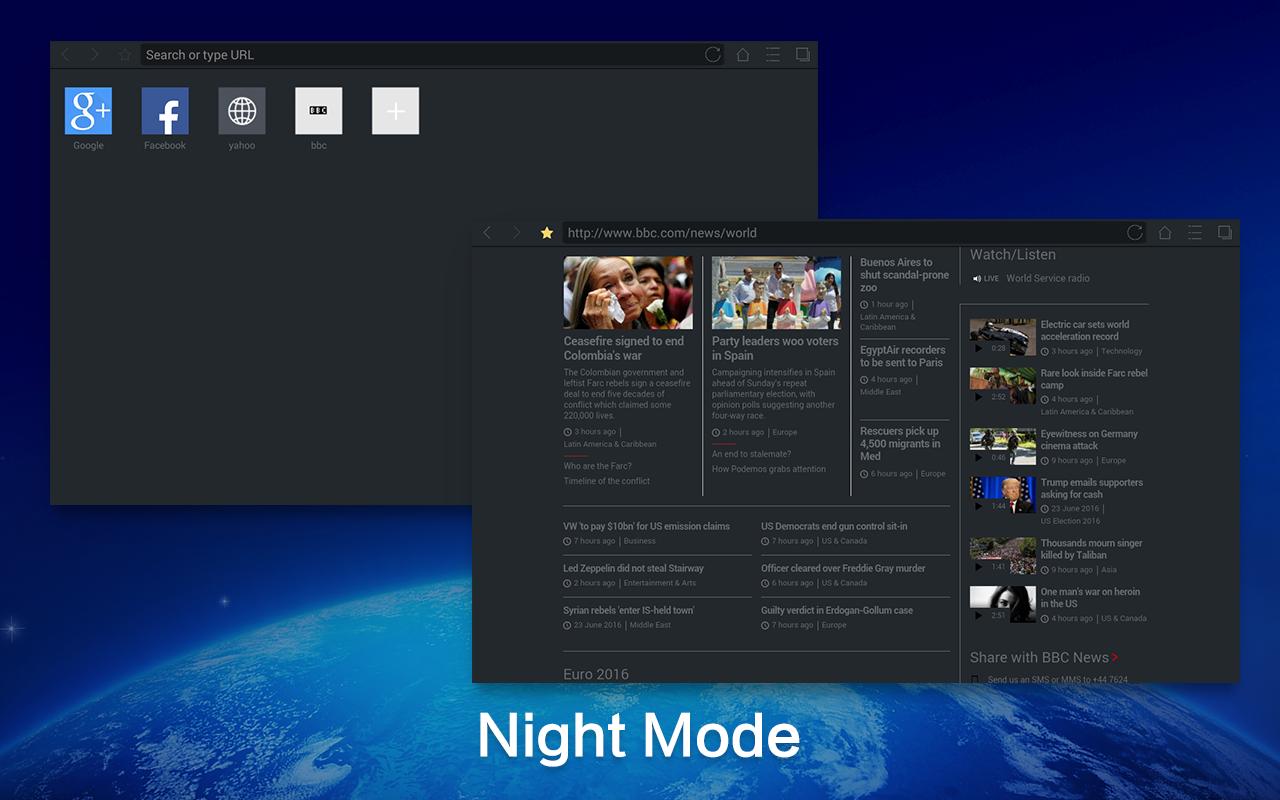
Task: Open 'Electric car sets world acceleration record' headline
Action: tap(1085, 330)
